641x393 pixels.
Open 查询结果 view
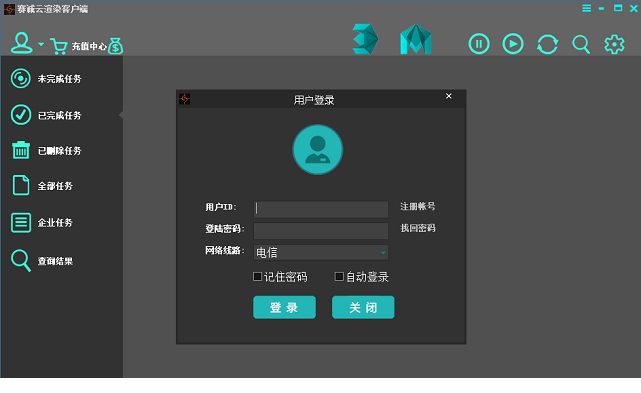tap(55, 261)
